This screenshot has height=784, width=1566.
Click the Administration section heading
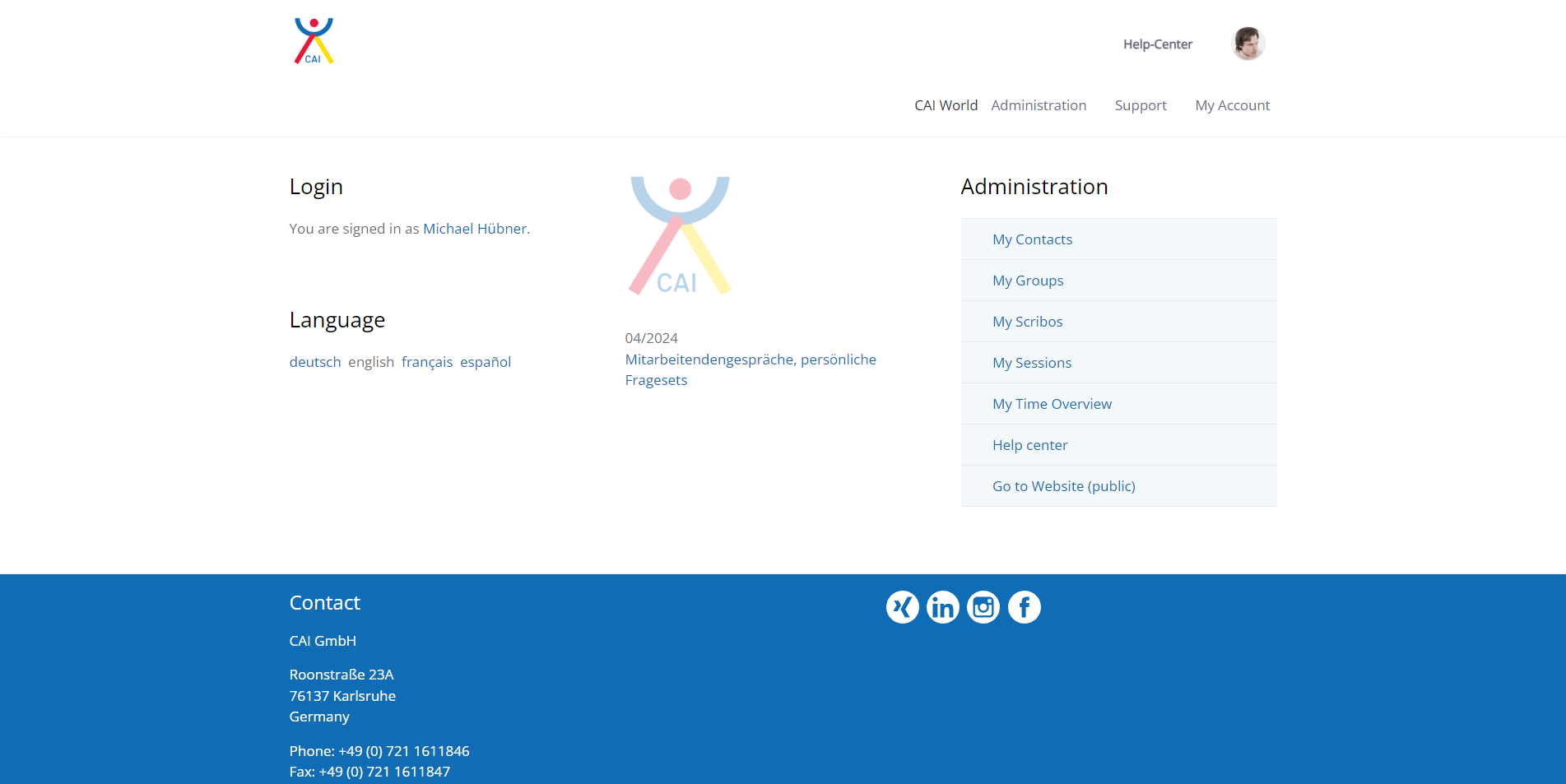pos(1034,187)
